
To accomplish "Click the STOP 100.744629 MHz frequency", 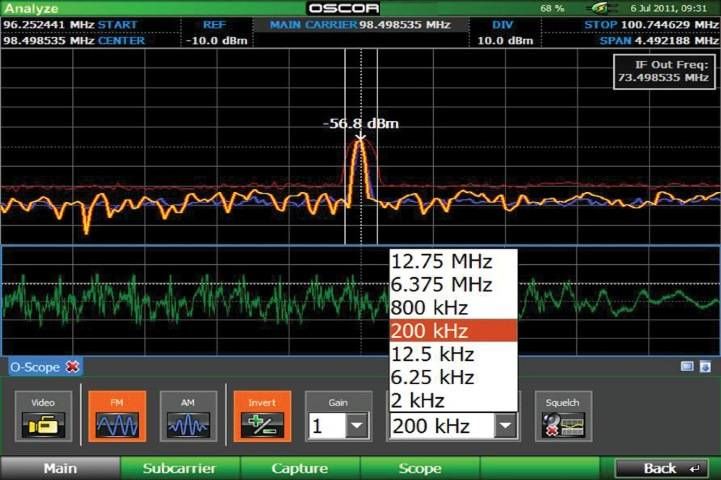I will pos(651,24).
